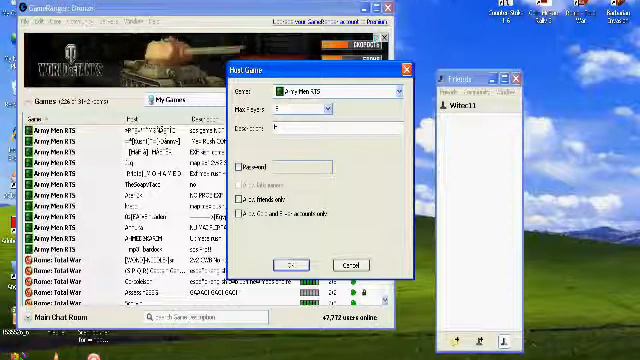This screenshot has height=360, width=640.
Task: Open the Window menu in Friends window
Action: (x=506, y=92)
